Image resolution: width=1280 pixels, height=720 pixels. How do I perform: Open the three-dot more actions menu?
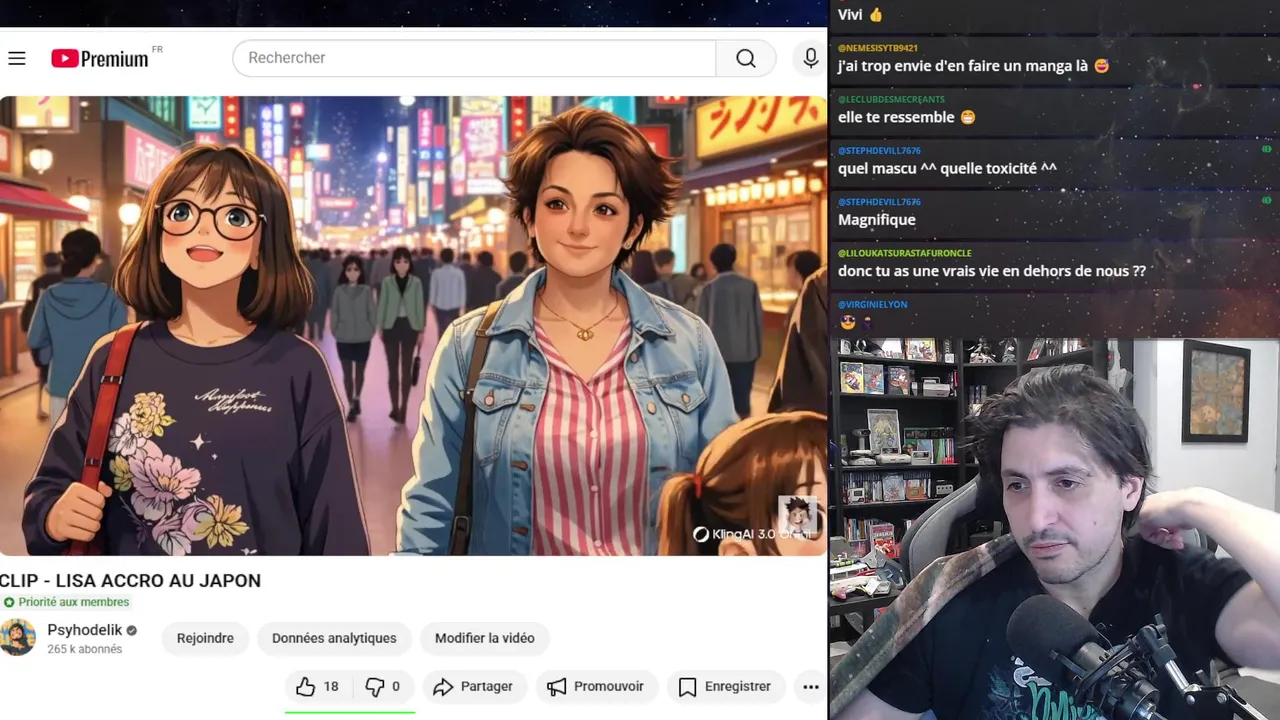[x=811, y=686]
